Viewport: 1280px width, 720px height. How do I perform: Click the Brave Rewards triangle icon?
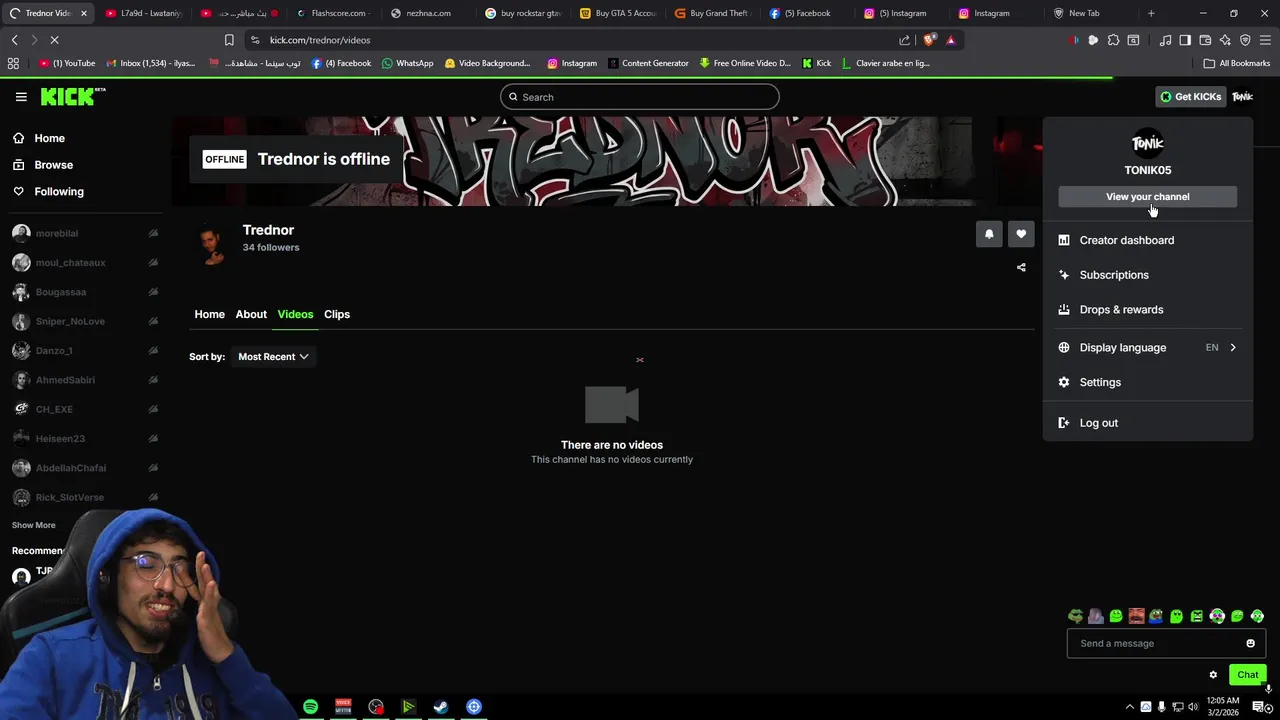pos(950,40)
